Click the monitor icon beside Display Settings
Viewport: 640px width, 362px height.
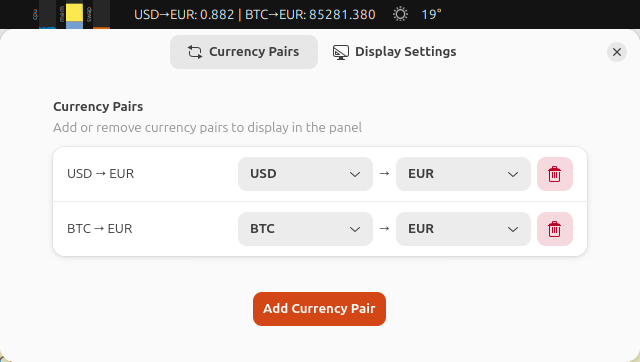click(x=340, y=52)
